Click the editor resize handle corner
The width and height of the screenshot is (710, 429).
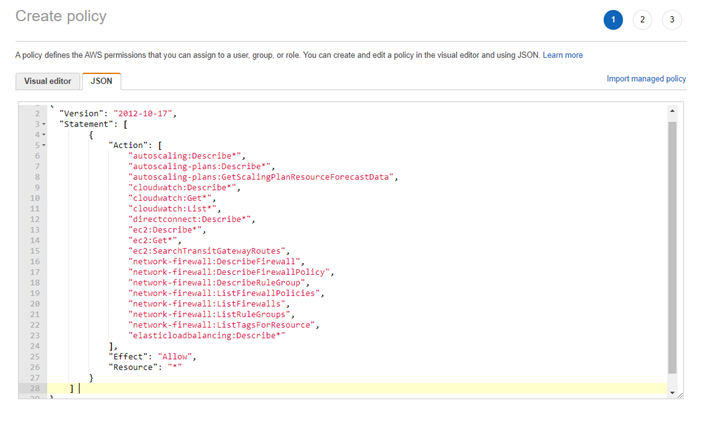(680, 396)
